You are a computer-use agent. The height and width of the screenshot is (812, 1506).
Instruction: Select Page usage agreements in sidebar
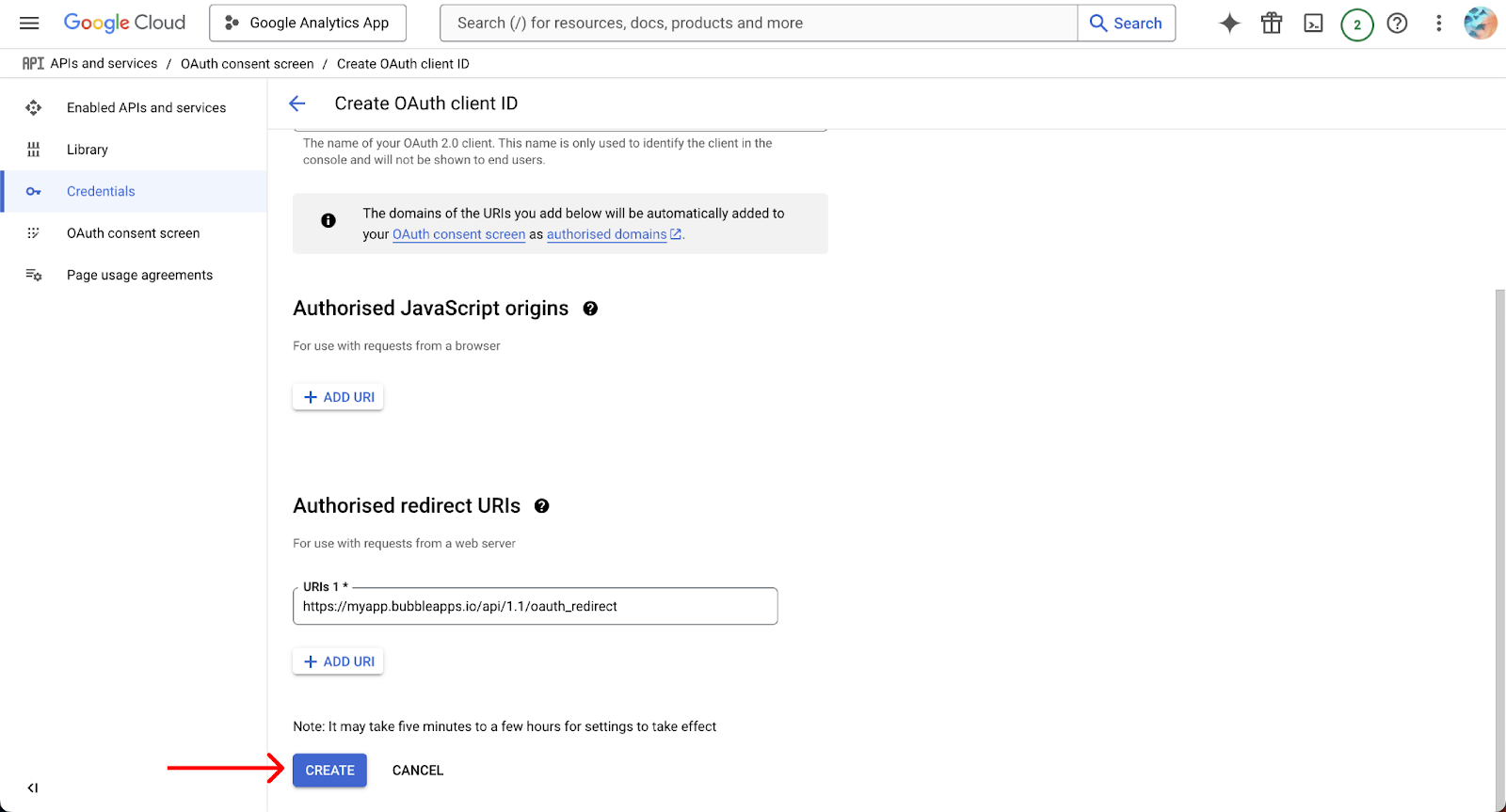139,275
